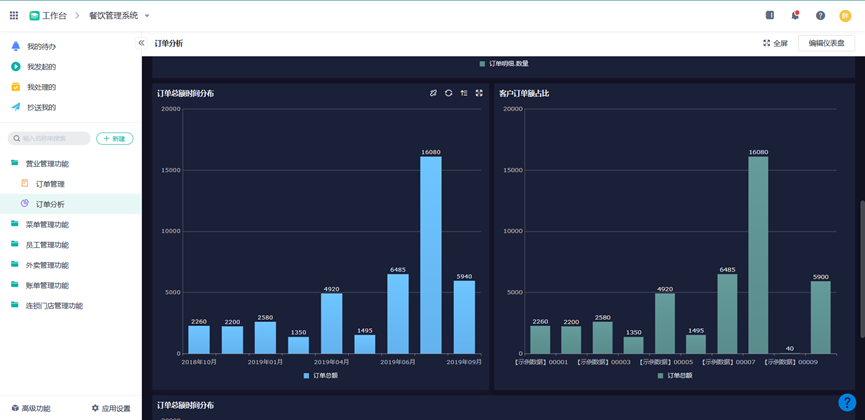Open 我的待办 in the sidebar
Viewport: 865px width, 420px height.
point(41,47)
